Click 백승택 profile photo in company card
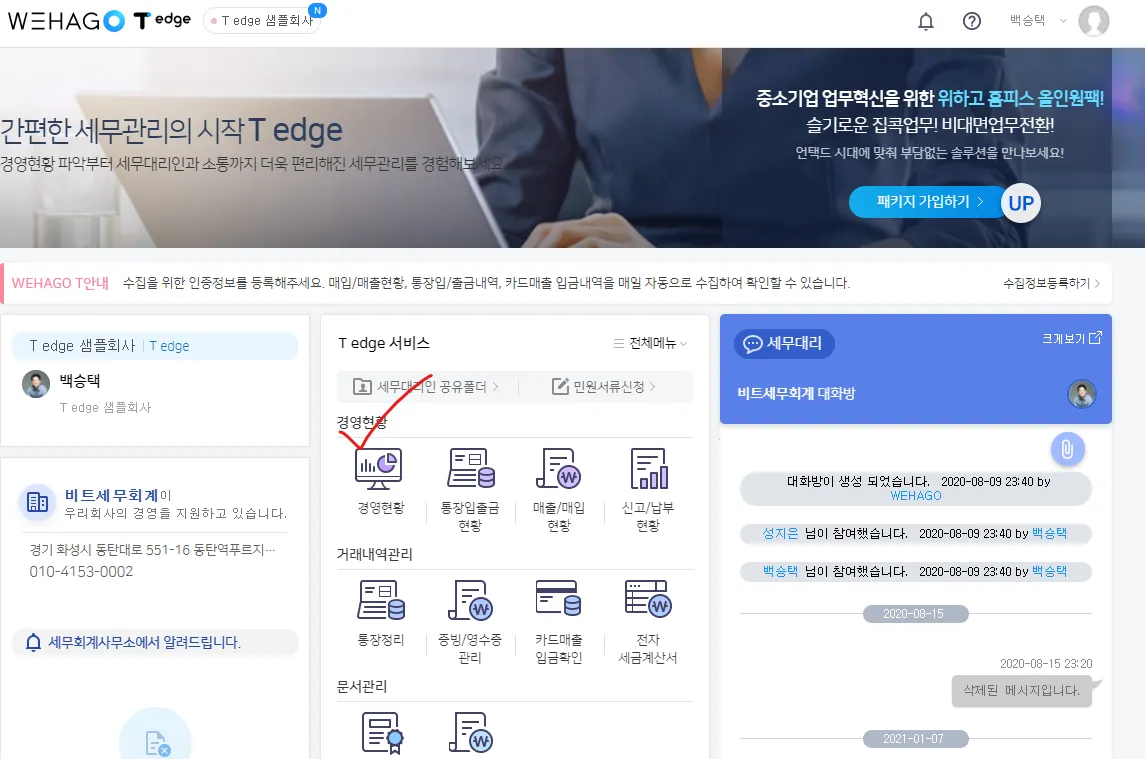1145x759 pixels. click(x=36, y=384)
